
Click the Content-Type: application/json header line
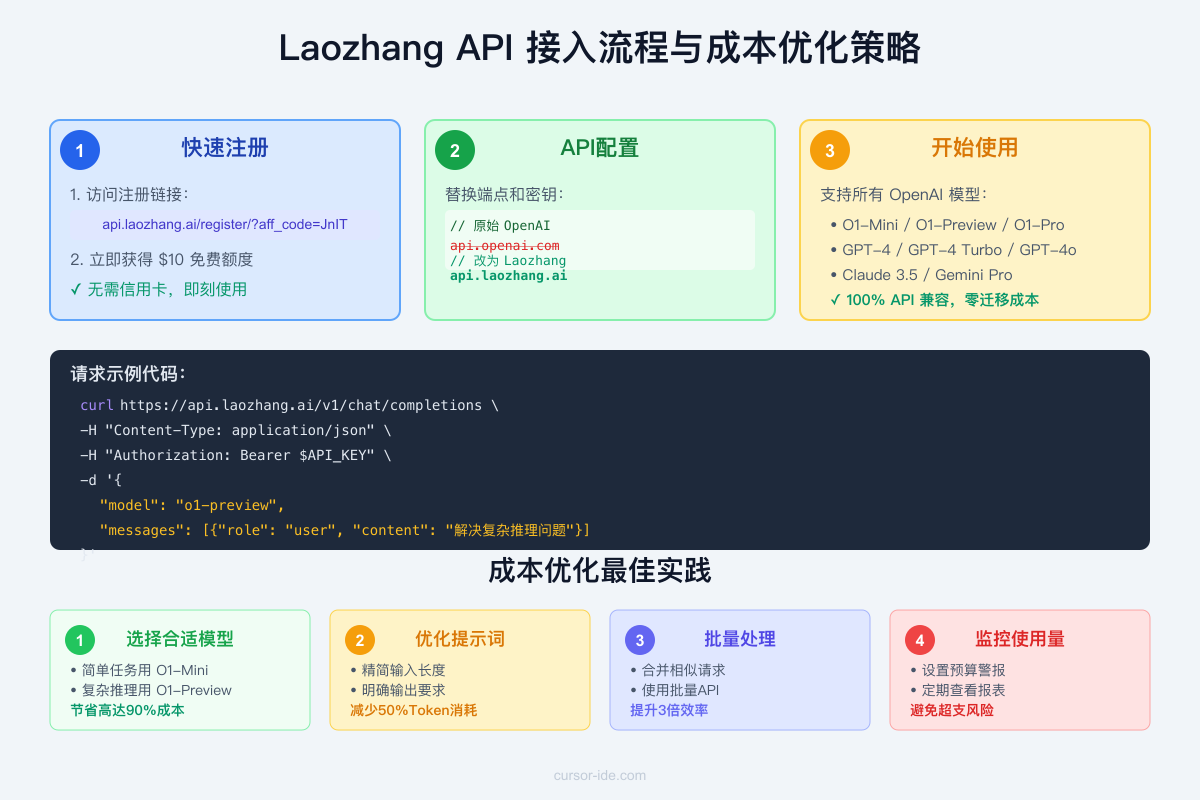(236, 430)
